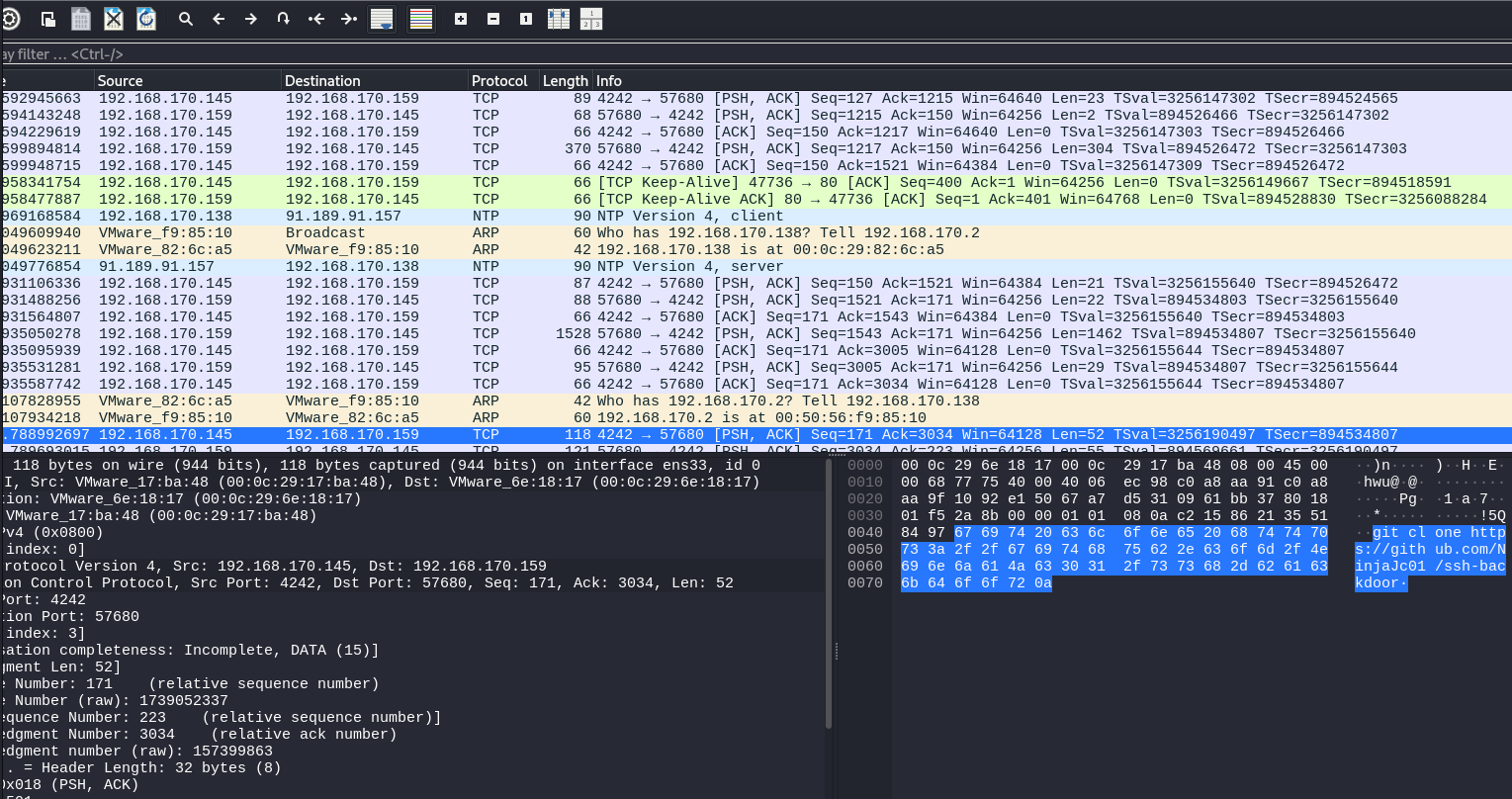Viewport: 1512px width, 799px height.
Task: Toggle packet list colorization
Action: coord(421,19)
